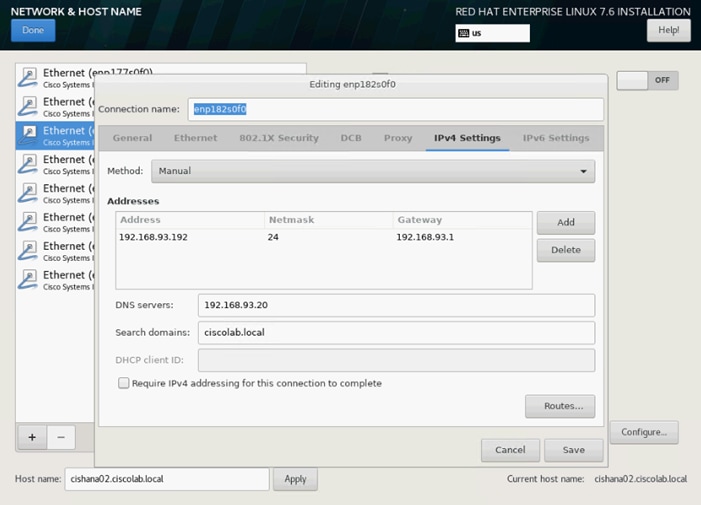
Task: Open the DCB tab
Action: 351,138
